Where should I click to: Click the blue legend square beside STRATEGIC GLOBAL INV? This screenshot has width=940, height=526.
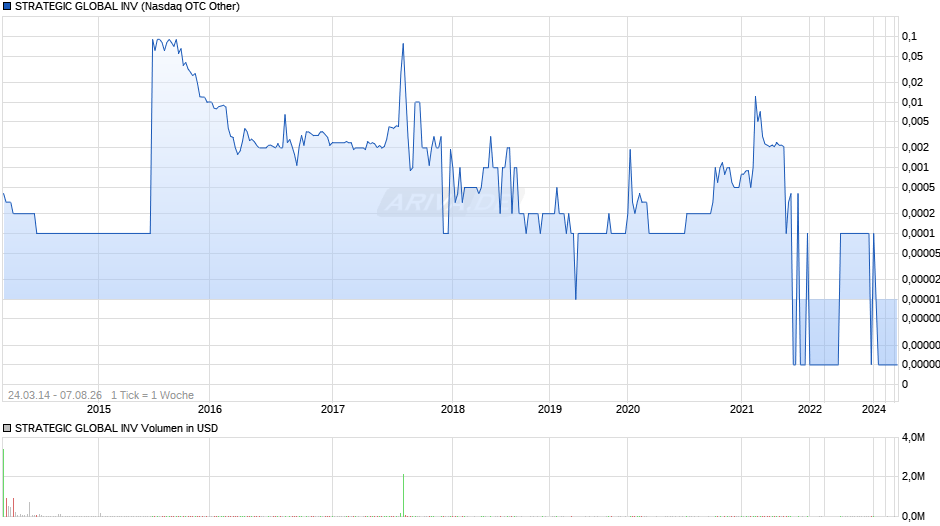click(x=7, y=7)
